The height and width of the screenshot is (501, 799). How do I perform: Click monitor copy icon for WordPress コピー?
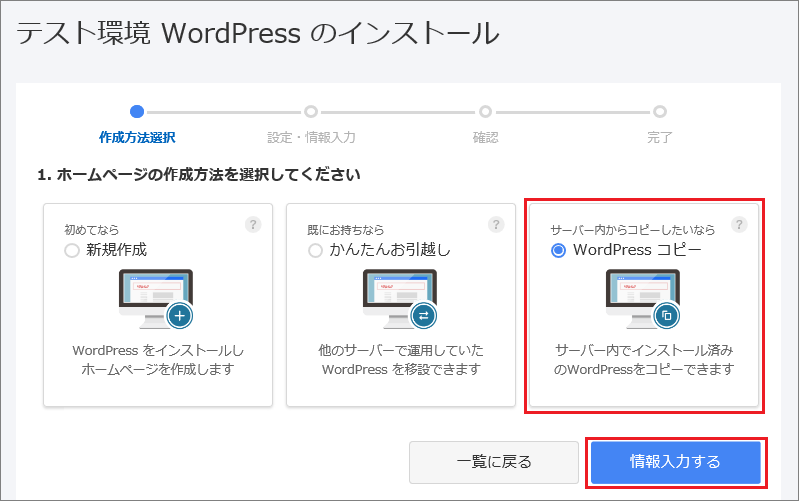point(643,299)
